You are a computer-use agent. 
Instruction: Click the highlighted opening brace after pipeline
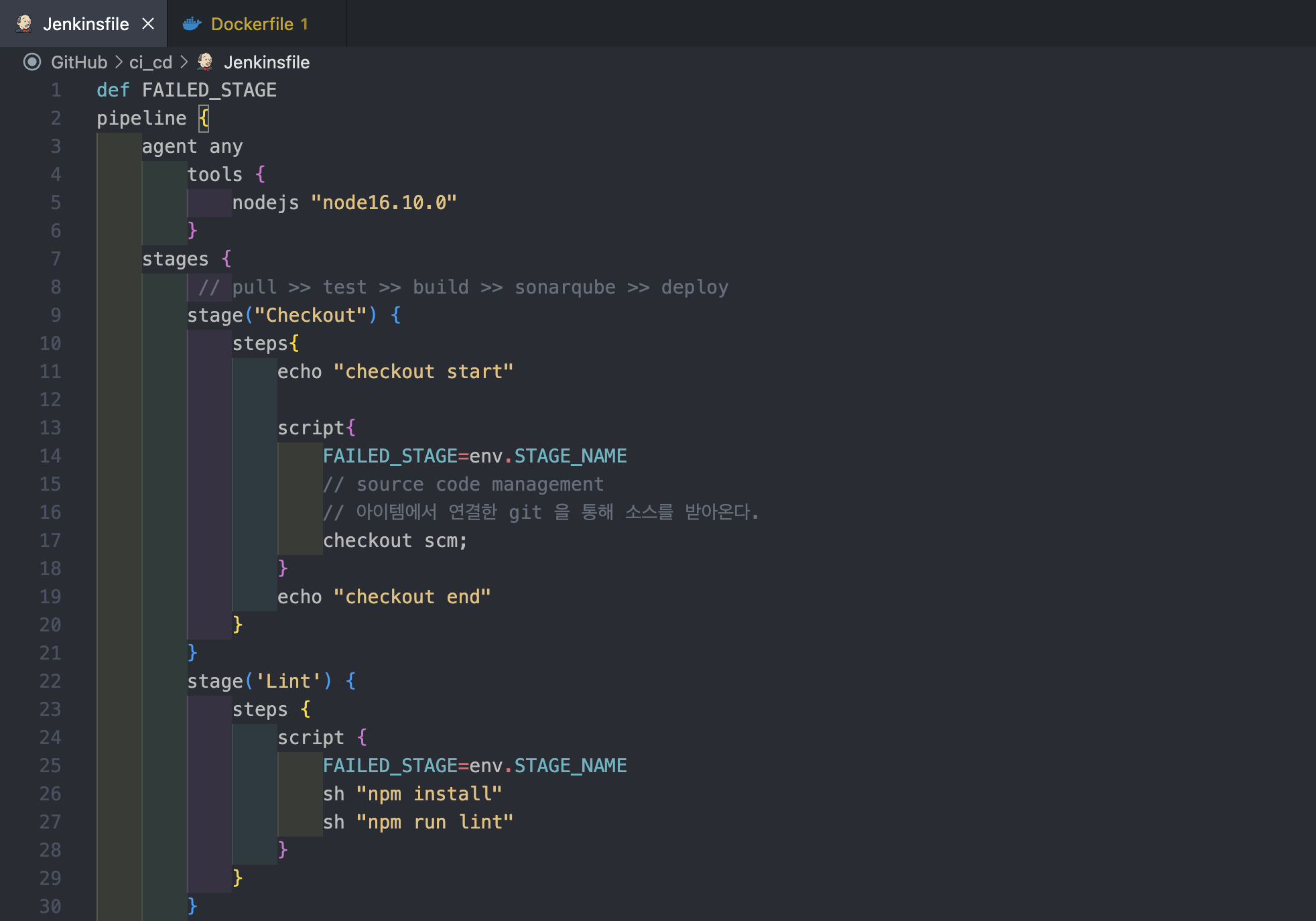(x=204, y=119)
